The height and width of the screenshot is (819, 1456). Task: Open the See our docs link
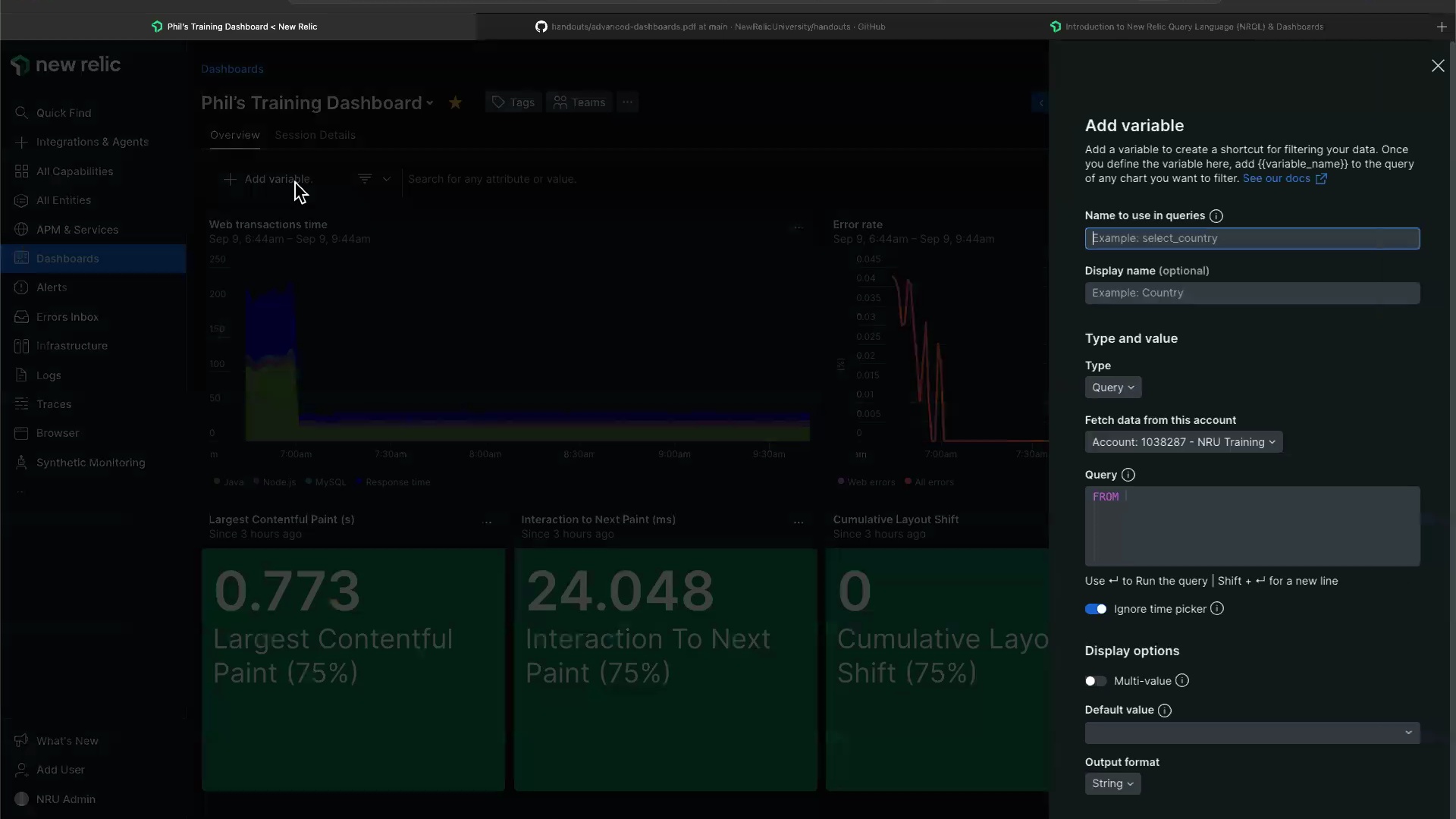tap(1285, 178)
